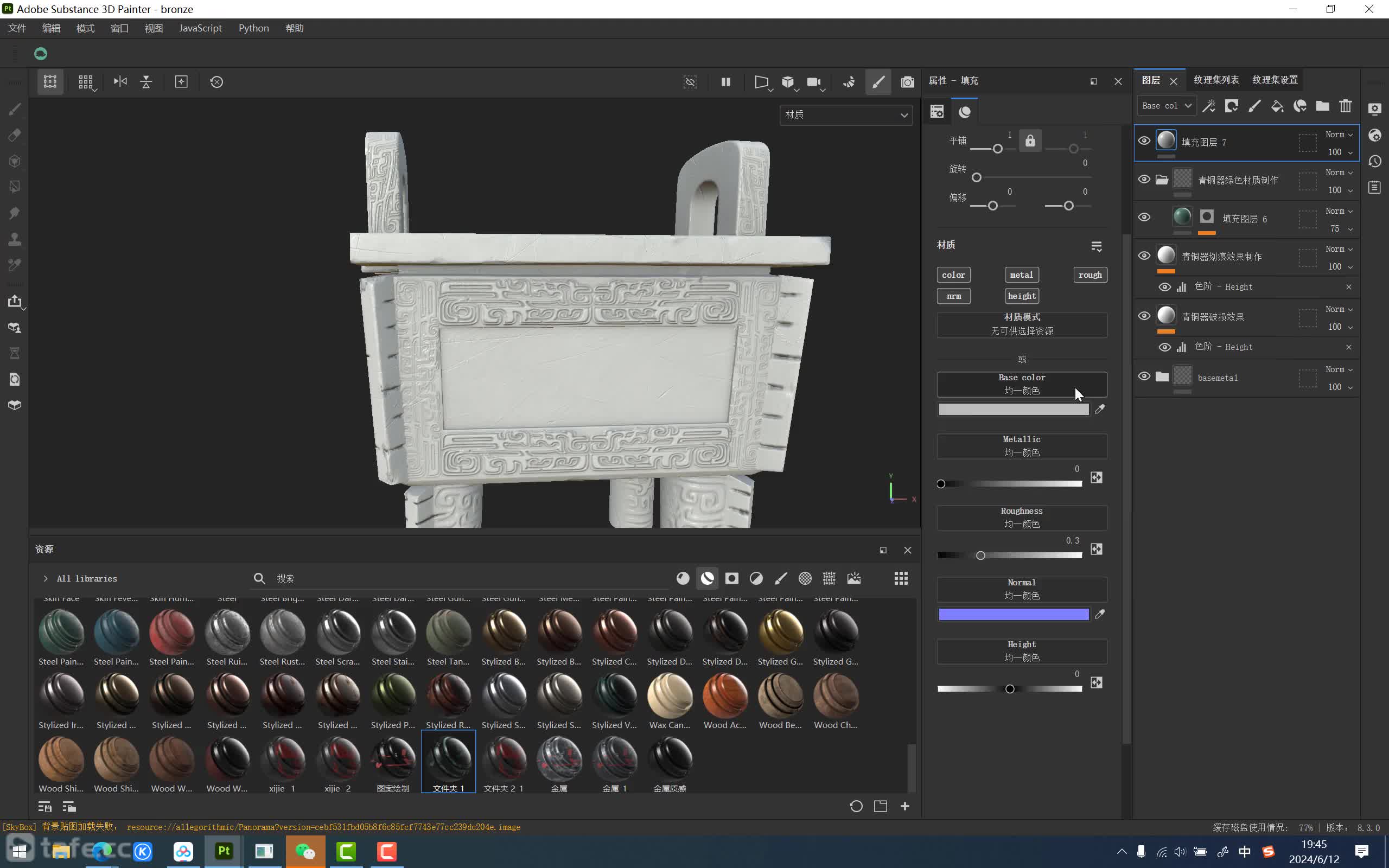Open the Export textures icon
1389x868 pixels.
coord(15,302)
